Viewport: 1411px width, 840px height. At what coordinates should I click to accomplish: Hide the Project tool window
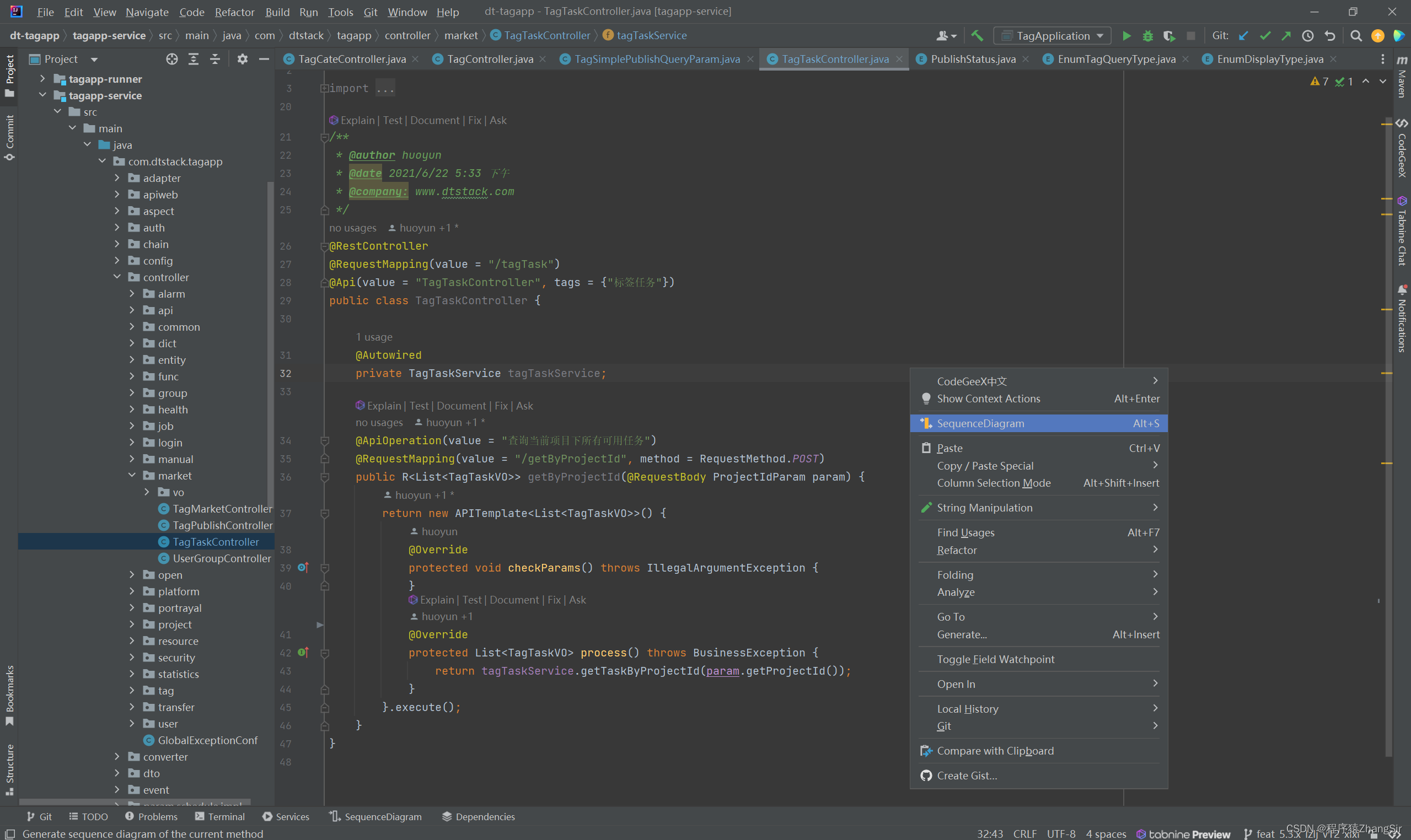(264, 59)
